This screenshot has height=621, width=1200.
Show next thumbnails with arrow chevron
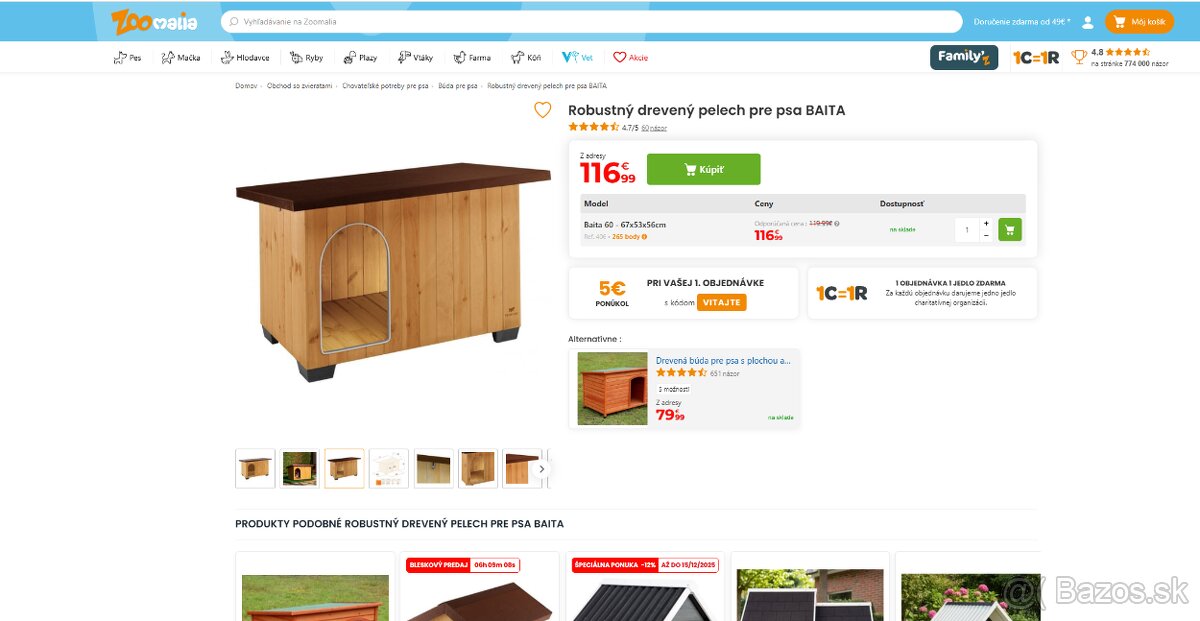pyautogui.click(x=542, y=468)
